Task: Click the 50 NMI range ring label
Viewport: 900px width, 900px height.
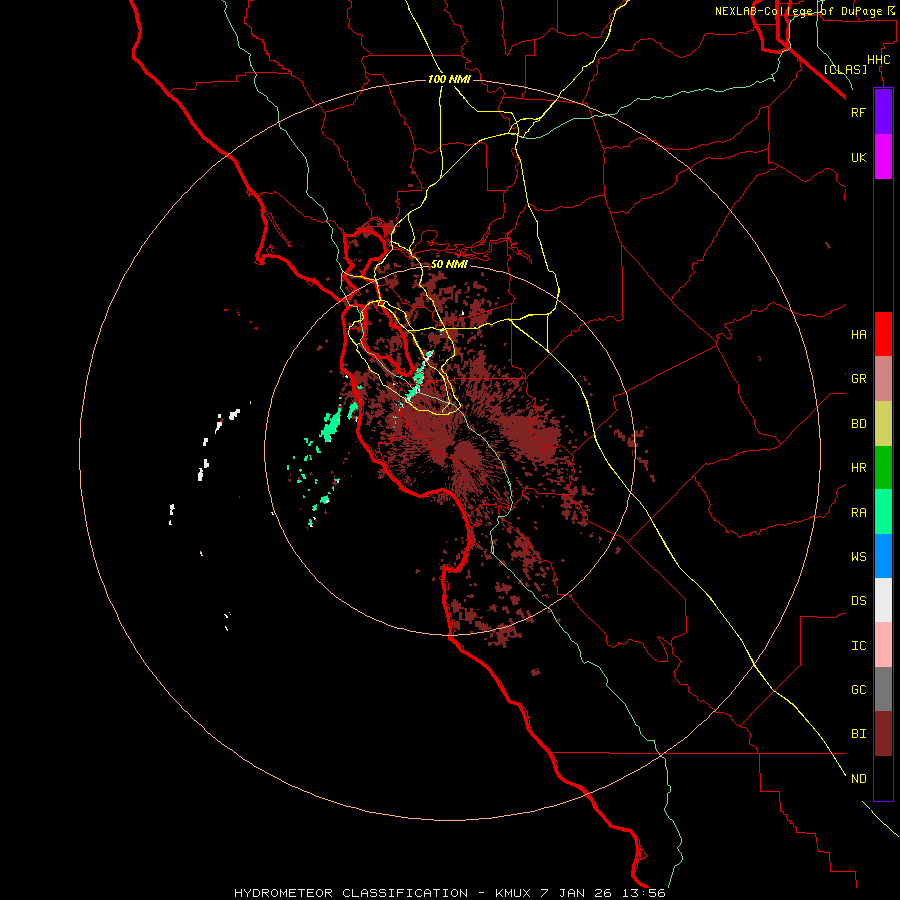Action: [449, 264]
